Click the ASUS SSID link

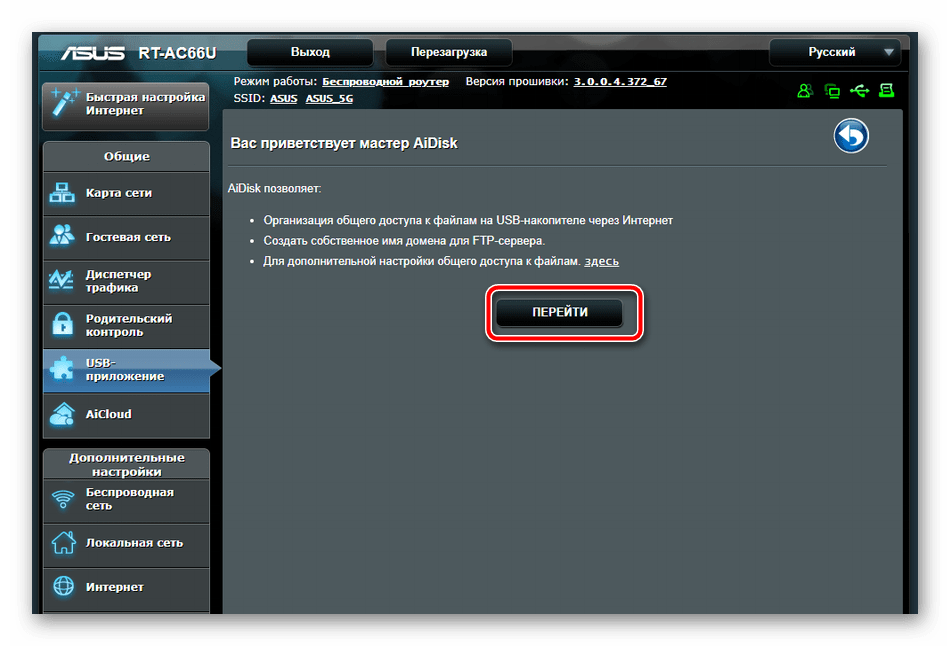pyautogui.click(x=283, y=99)
